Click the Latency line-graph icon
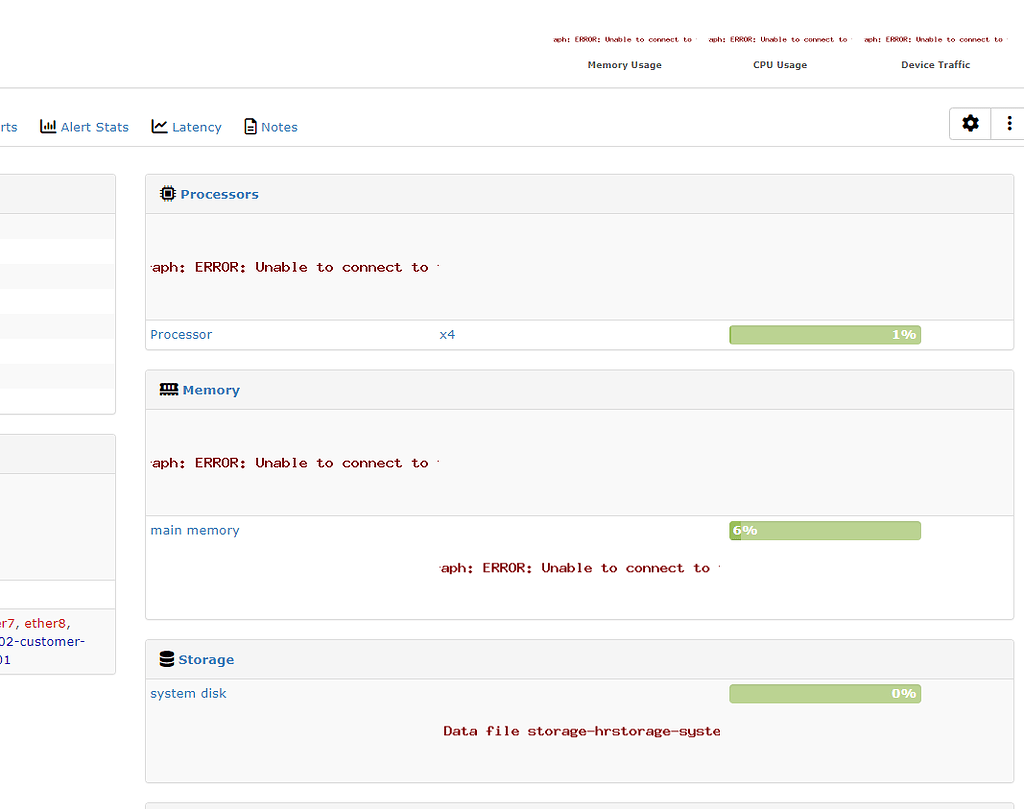The image size is (1024, 809). [x=158, y=126]
